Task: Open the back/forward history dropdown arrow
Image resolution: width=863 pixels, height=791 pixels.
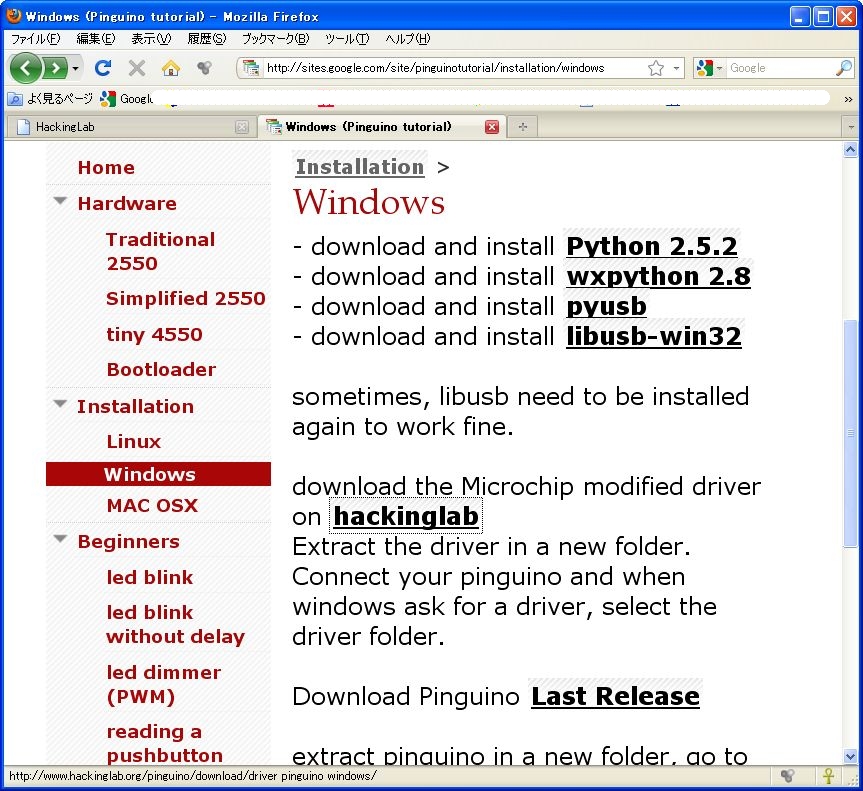Action: (75, 68)
